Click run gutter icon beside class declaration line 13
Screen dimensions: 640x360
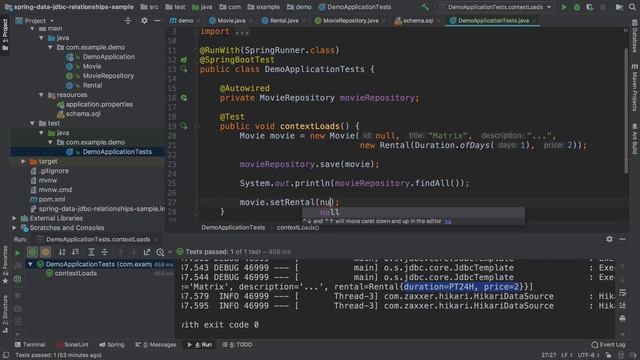click(184, 69)
